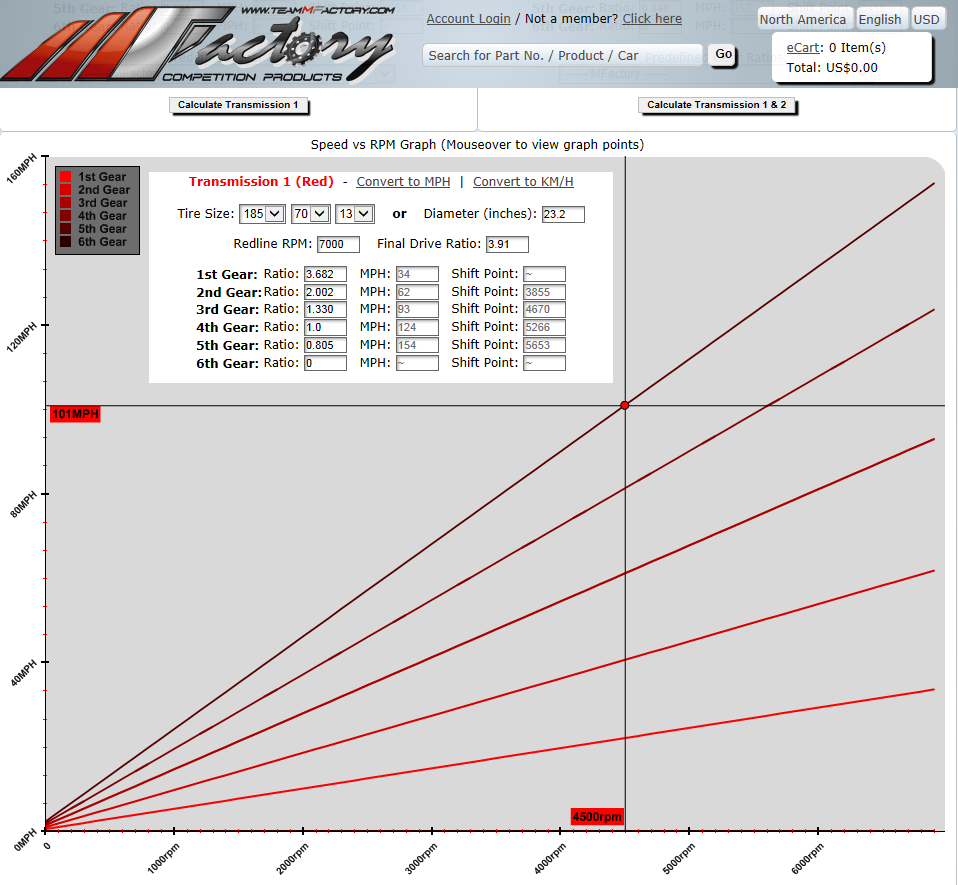This screenshot has height=885, width=958.
Task: Switch to USD currency
Action: [x=927, y=18]
